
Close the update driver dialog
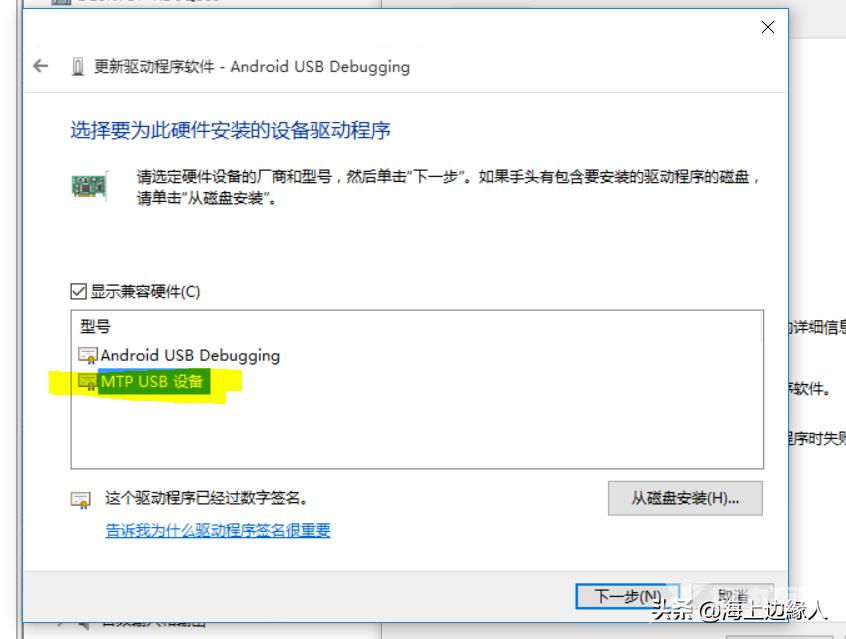tap(768, 27)
